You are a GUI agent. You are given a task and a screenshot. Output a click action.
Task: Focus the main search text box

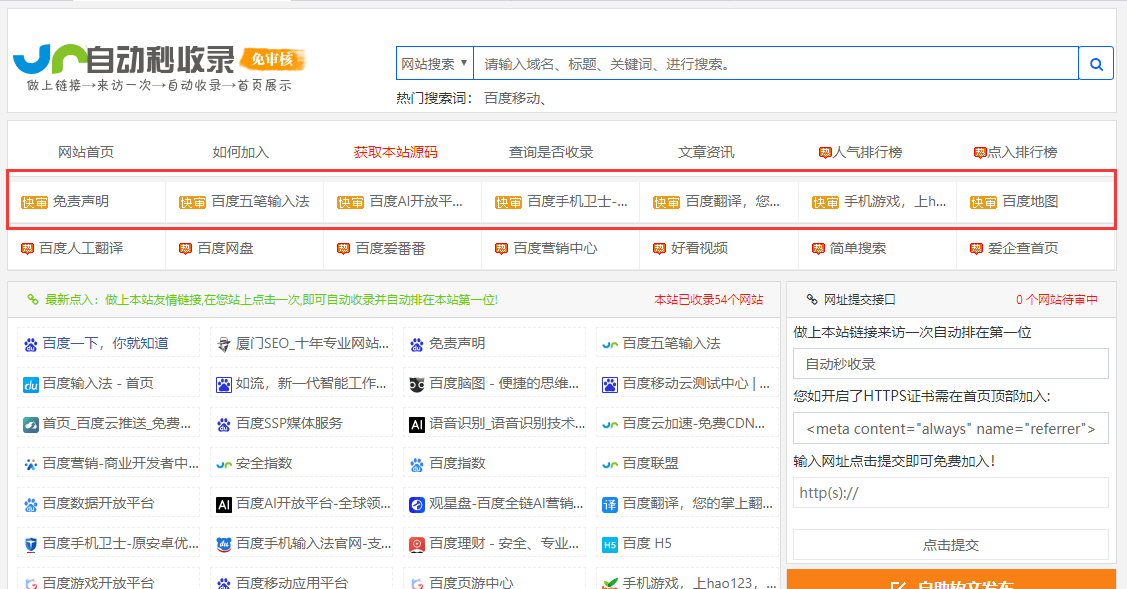(x=775, y=64)
